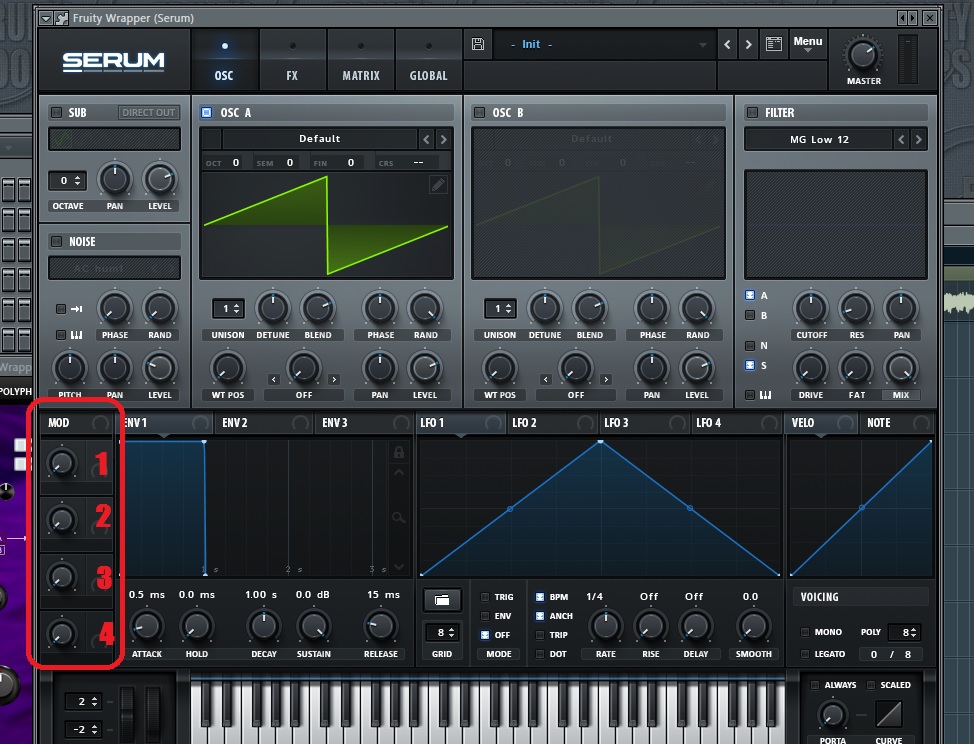This screenshot has height=744, width=974.
Task: Click the filter CUTOFF knob
Action: (x=811, y=308)
